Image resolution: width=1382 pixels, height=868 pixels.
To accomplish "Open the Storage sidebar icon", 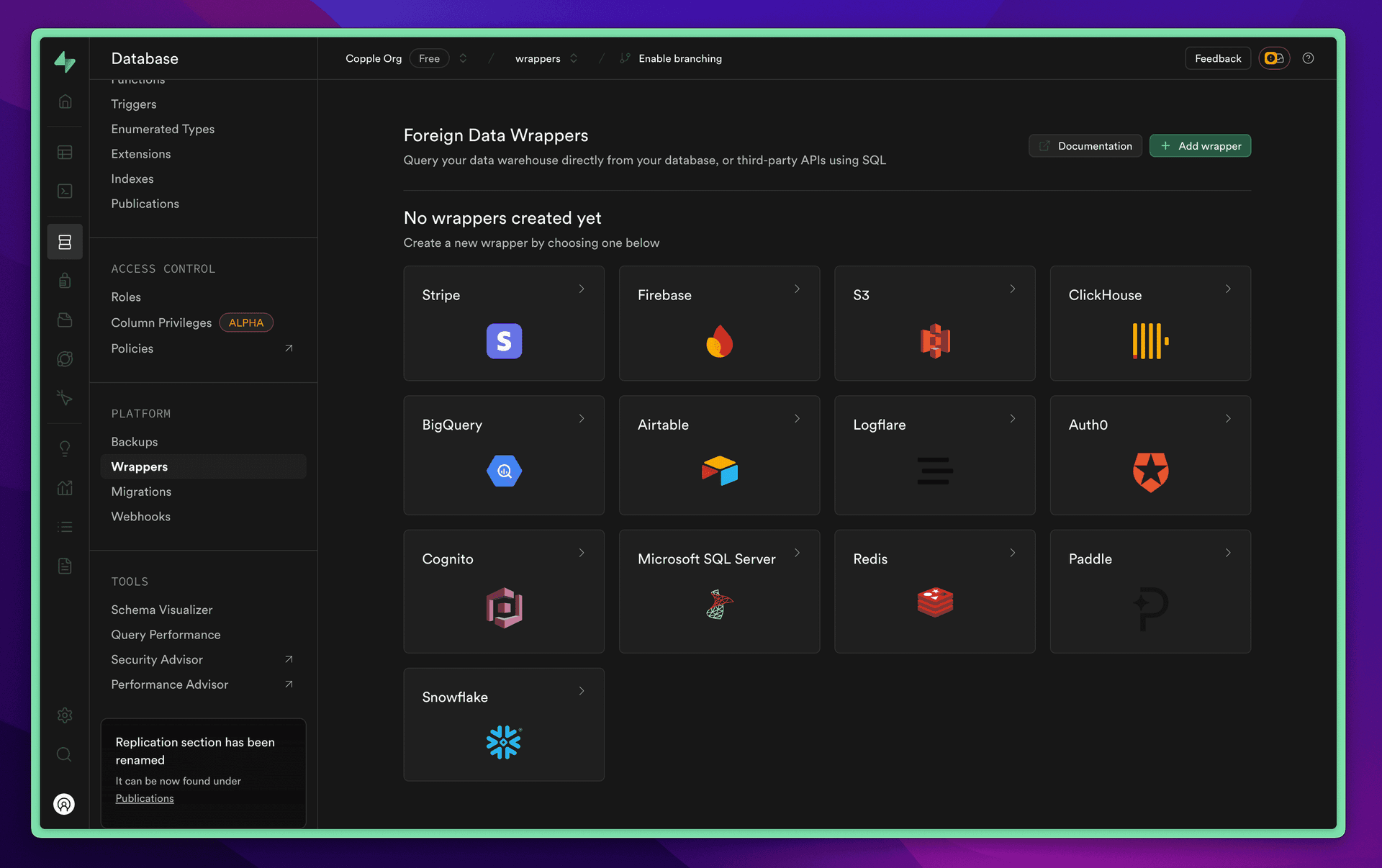I will tap(65, 320).
